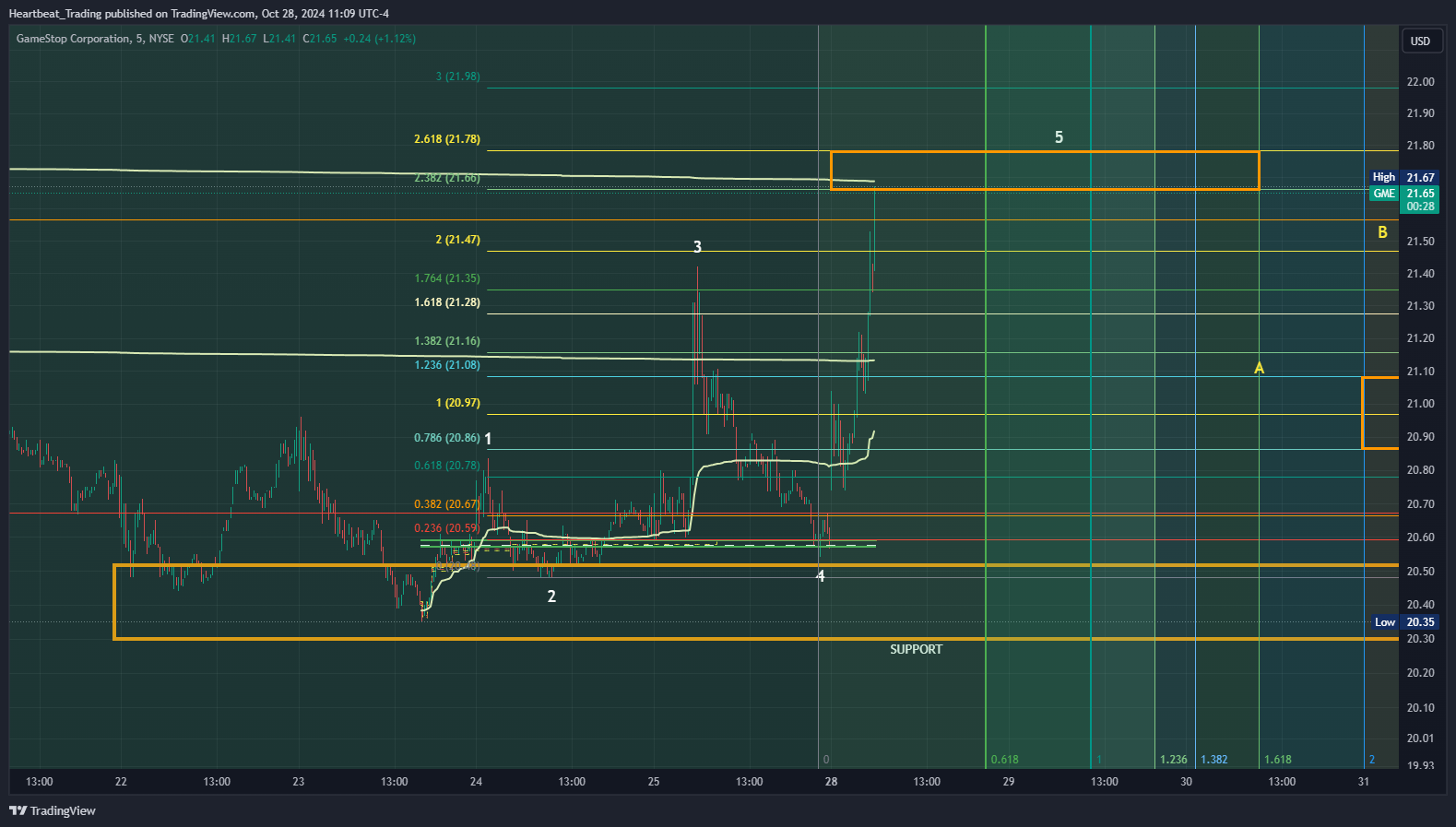Click the date 25 on time axis

(653, 782)
